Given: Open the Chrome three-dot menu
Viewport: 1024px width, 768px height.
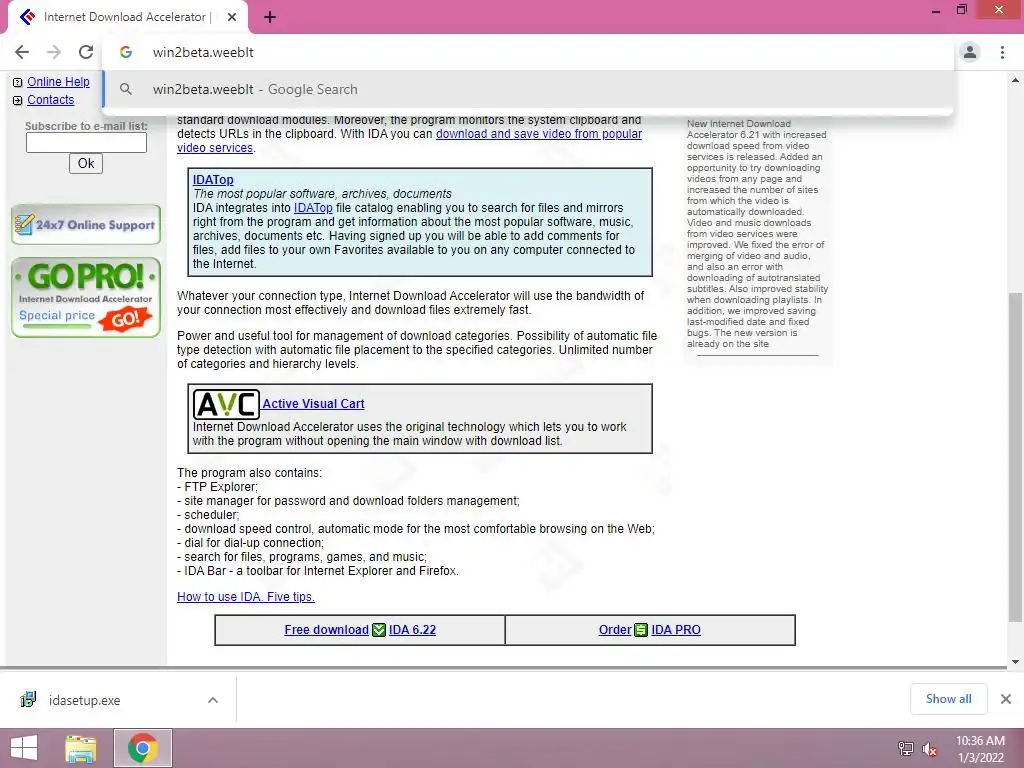Looking at the screenshot, I should click(x=1002, y=52).
